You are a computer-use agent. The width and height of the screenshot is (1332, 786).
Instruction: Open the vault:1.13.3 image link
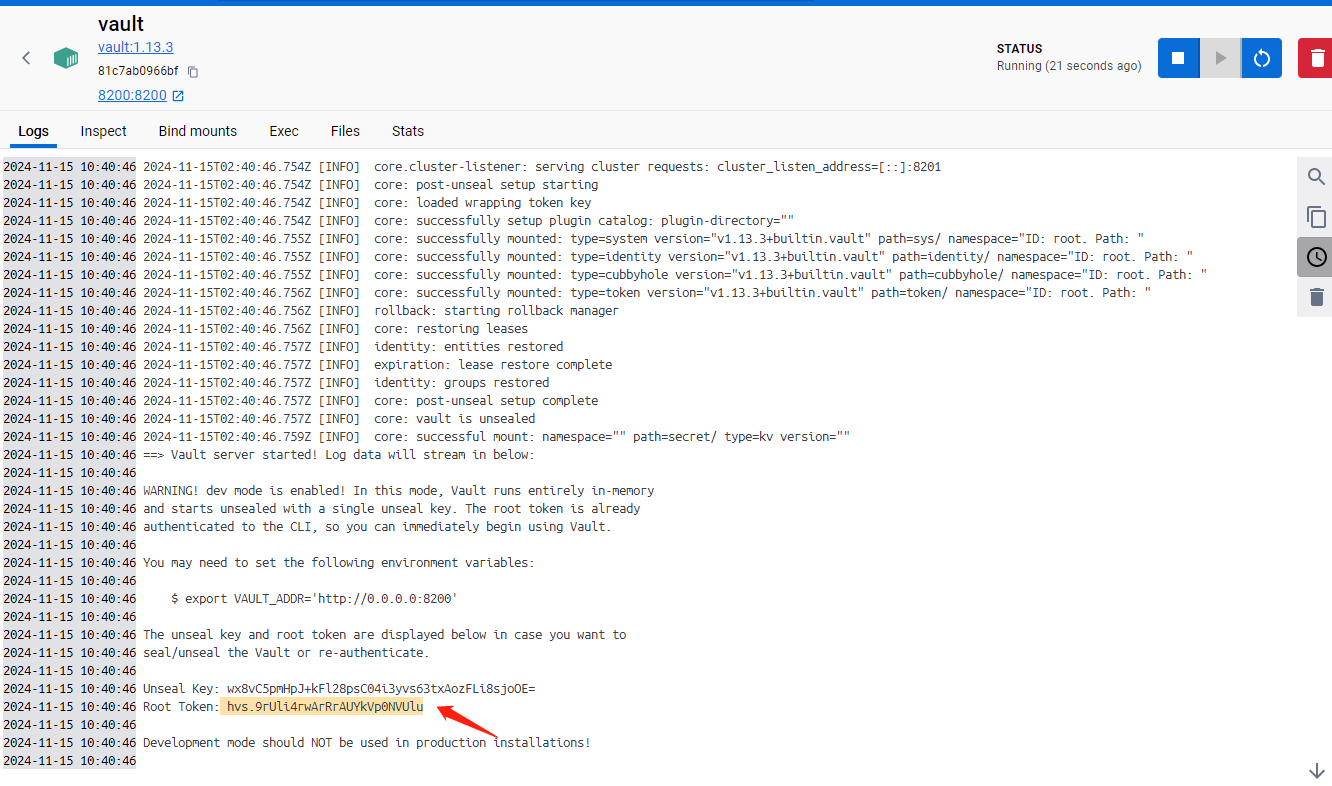[x=136, y=47]
